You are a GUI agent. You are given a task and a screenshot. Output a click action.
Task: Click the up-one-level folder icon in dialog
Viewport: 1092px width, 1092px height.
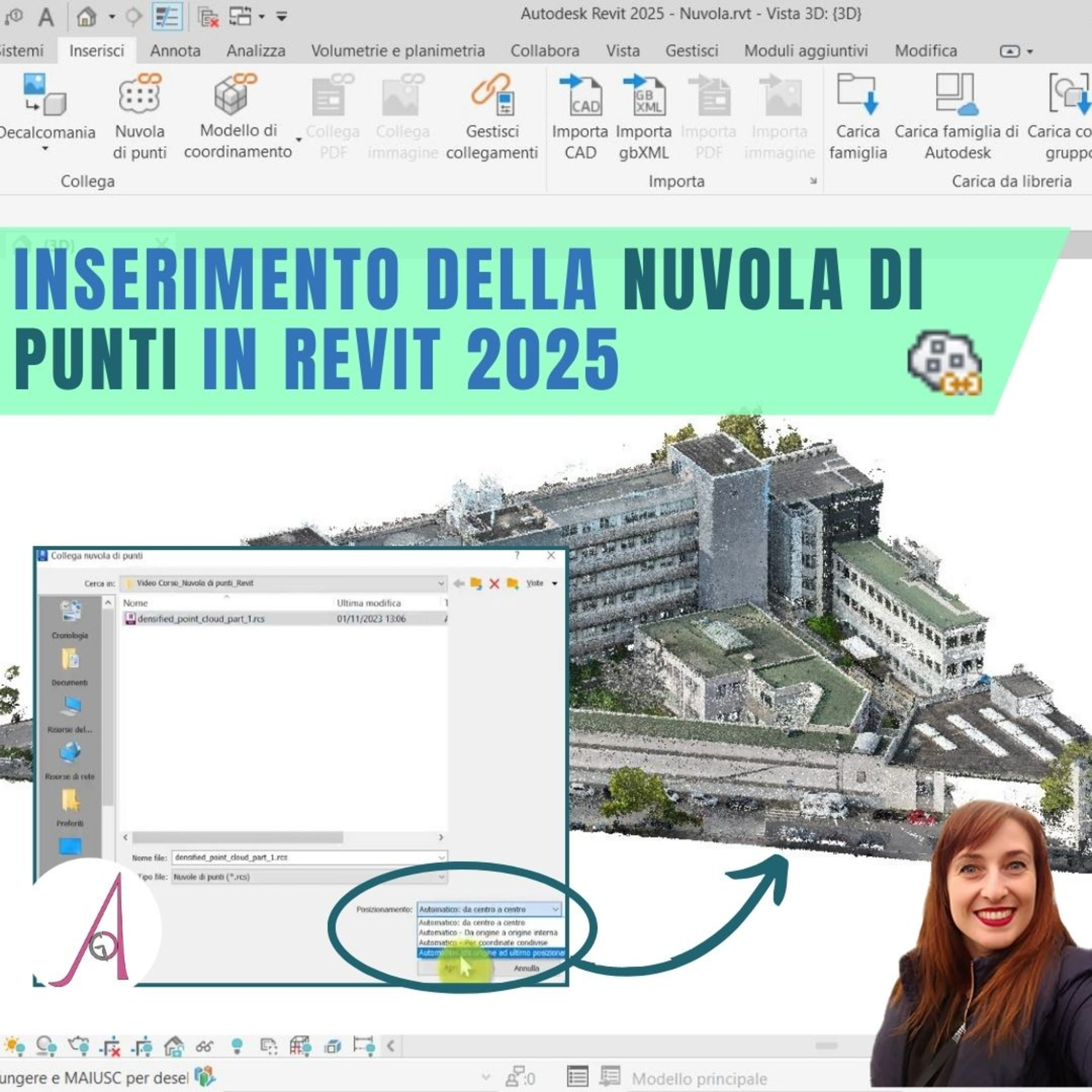(x=476, y=583)
